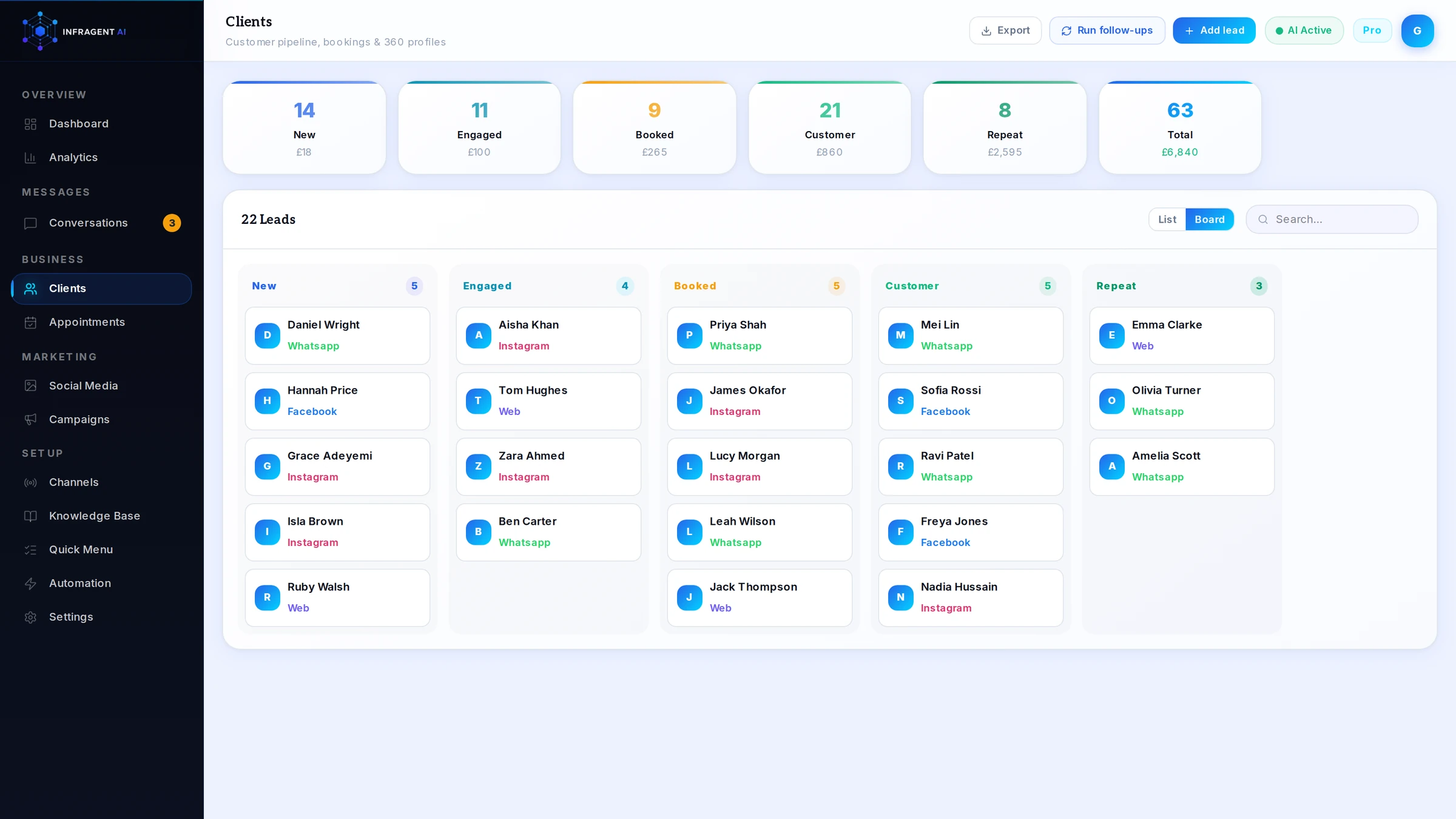
Task: Open the Automation lightning icon
Action: 30,584
